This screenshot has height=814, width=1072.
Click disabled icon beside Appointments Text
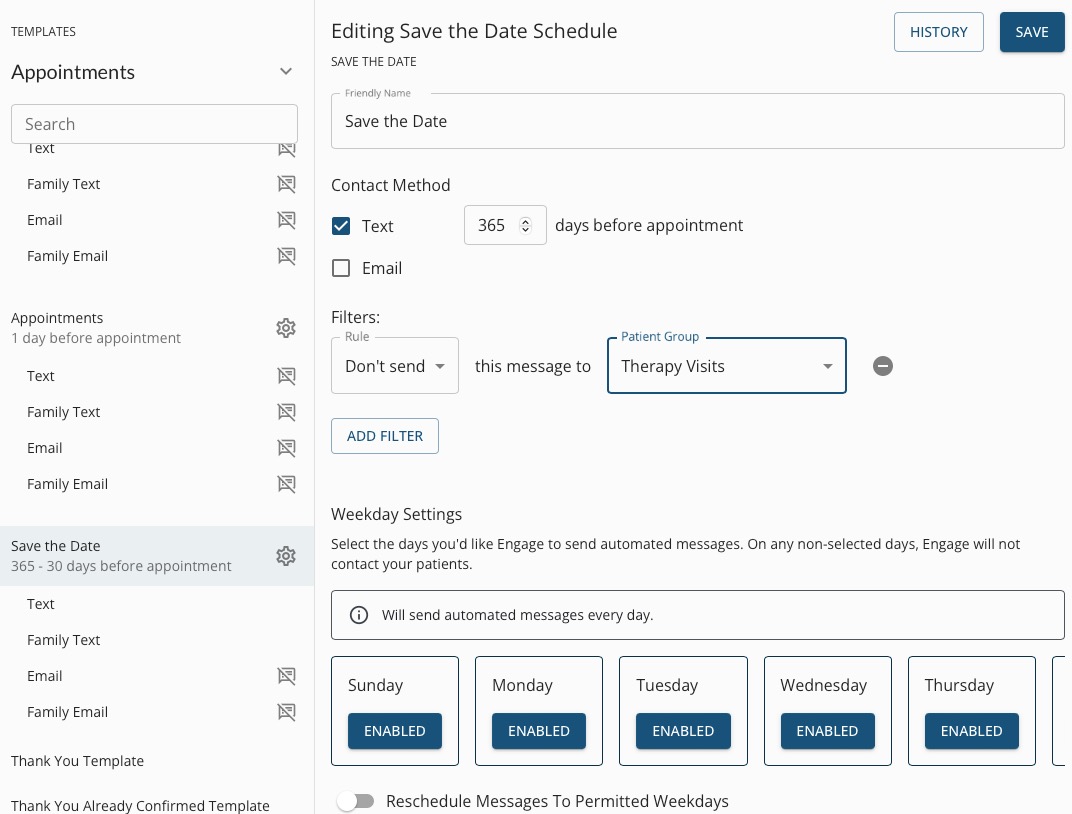[x=286, y=376]
